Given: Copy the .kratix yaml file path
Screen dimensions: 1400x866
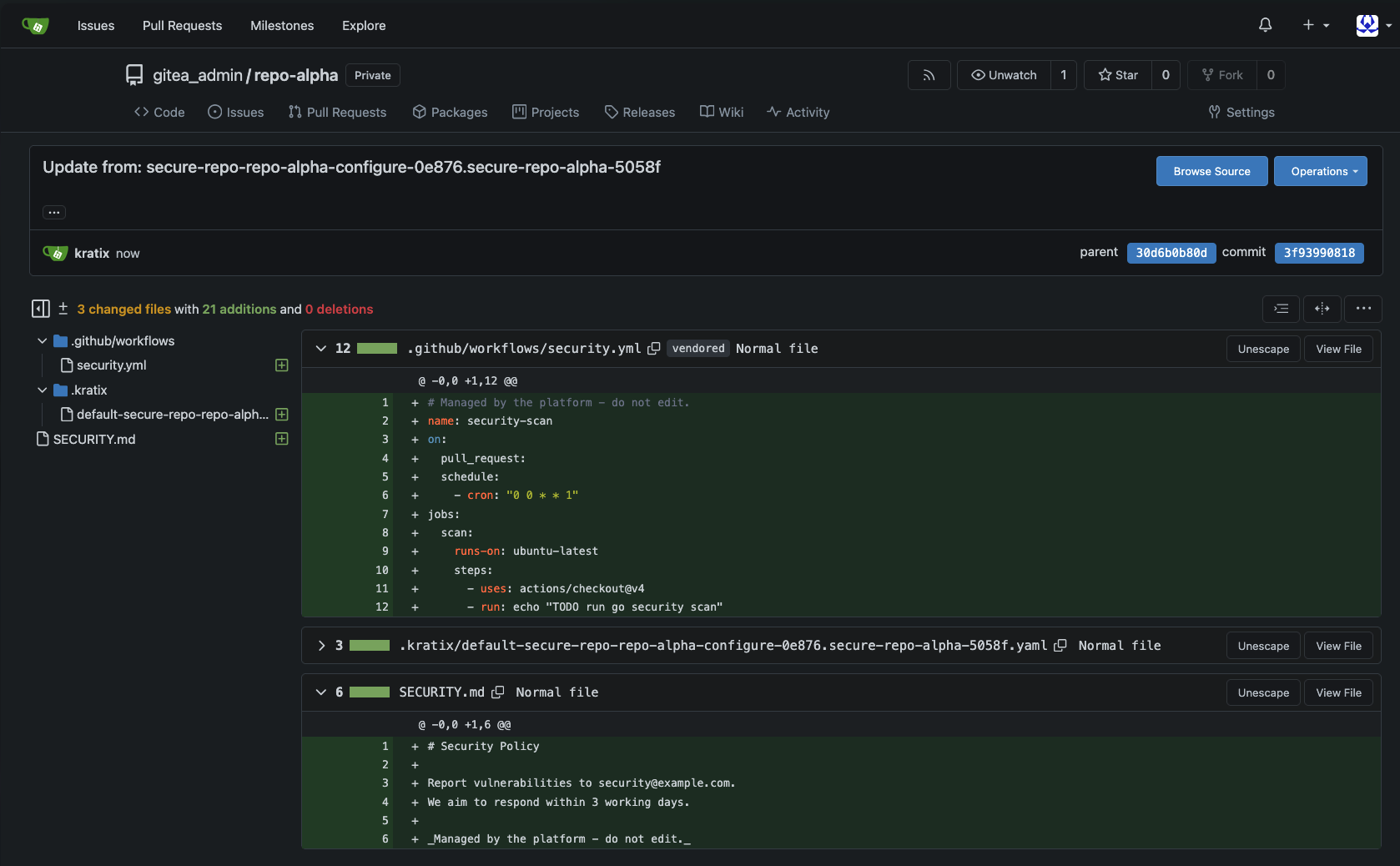Looking at the screenshot, I should [x=1060, y=646].
